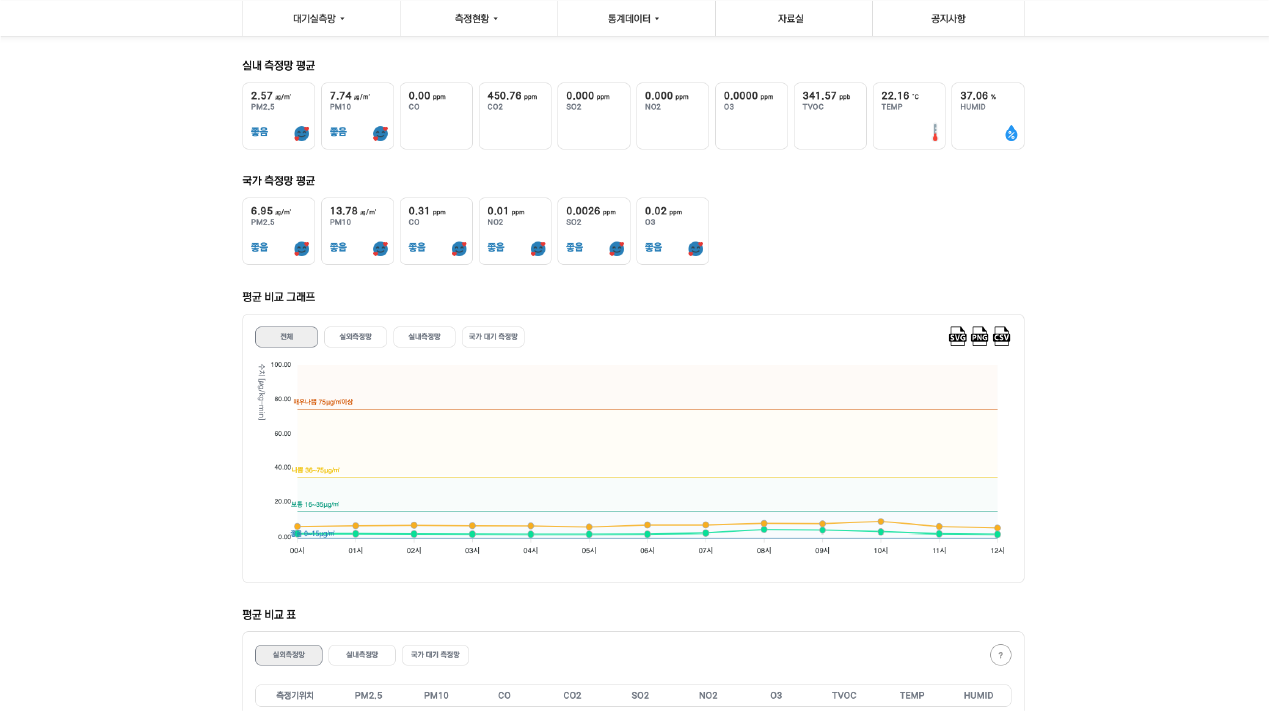Go to the 자료실 menu
Image resolution: width=1269 pixels, height=711 pixels.
(x=791, y=18)
